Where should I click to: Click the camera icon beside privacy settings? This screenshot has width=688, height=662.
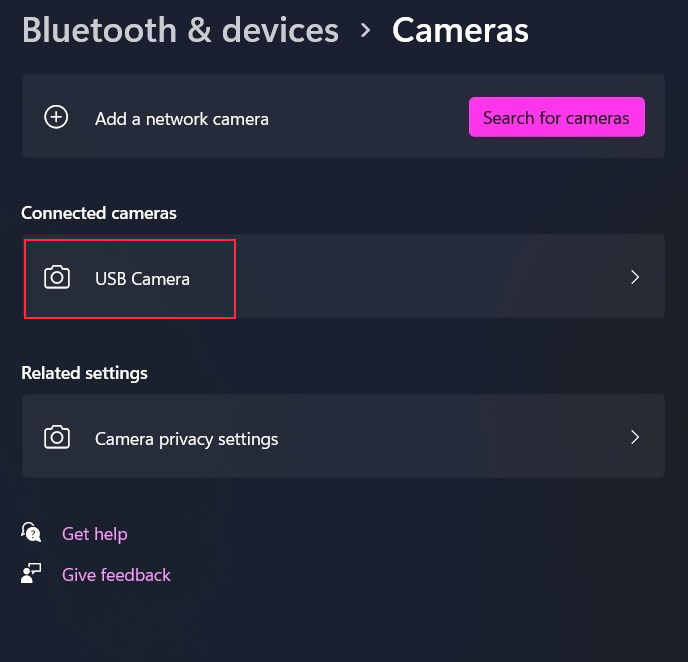coord(57,437)
